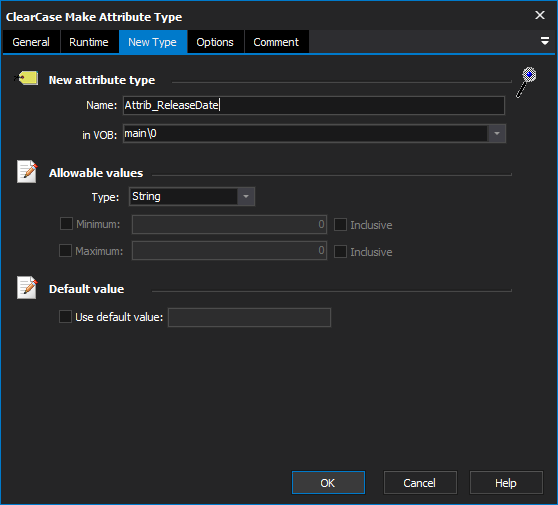Click the Cancel button
Image resolution: width=558 pixels, height=505 pixels.
point(420,483)
